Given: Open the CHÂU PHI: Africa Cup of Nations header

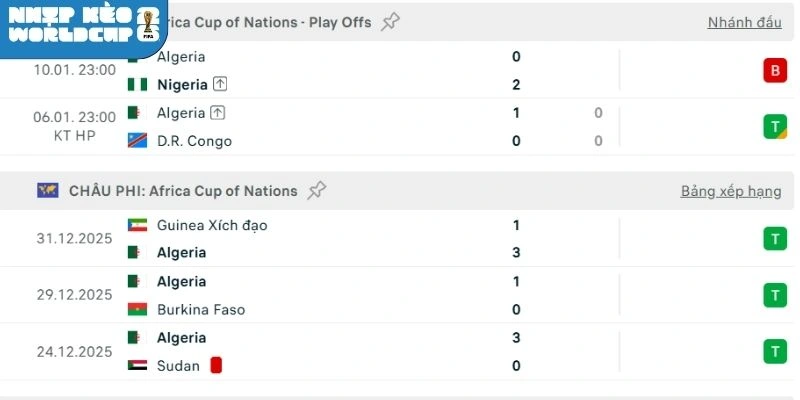Looking at the screenshot, I should (x=183, y=191).
